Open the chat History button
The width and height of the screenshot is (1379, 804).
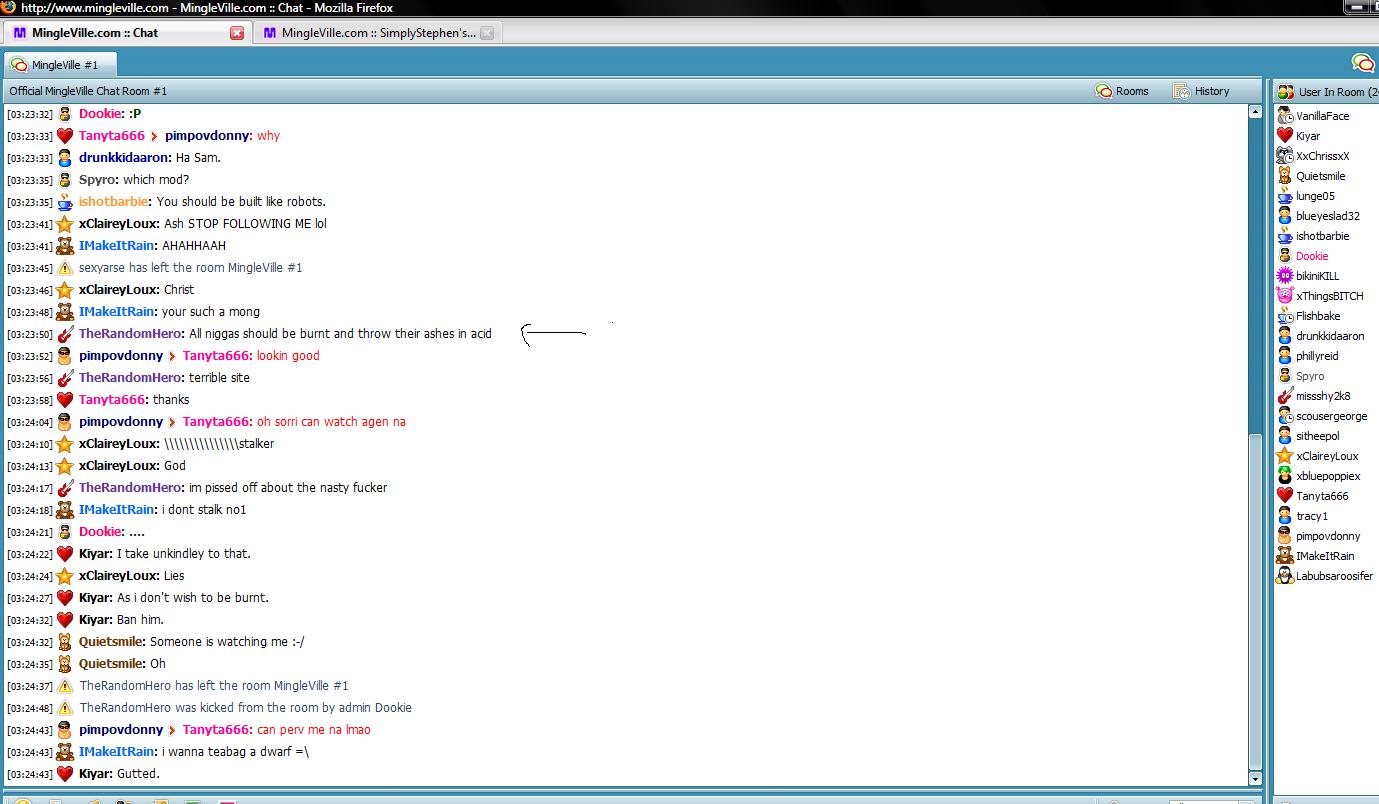[x=1201, y=91]
